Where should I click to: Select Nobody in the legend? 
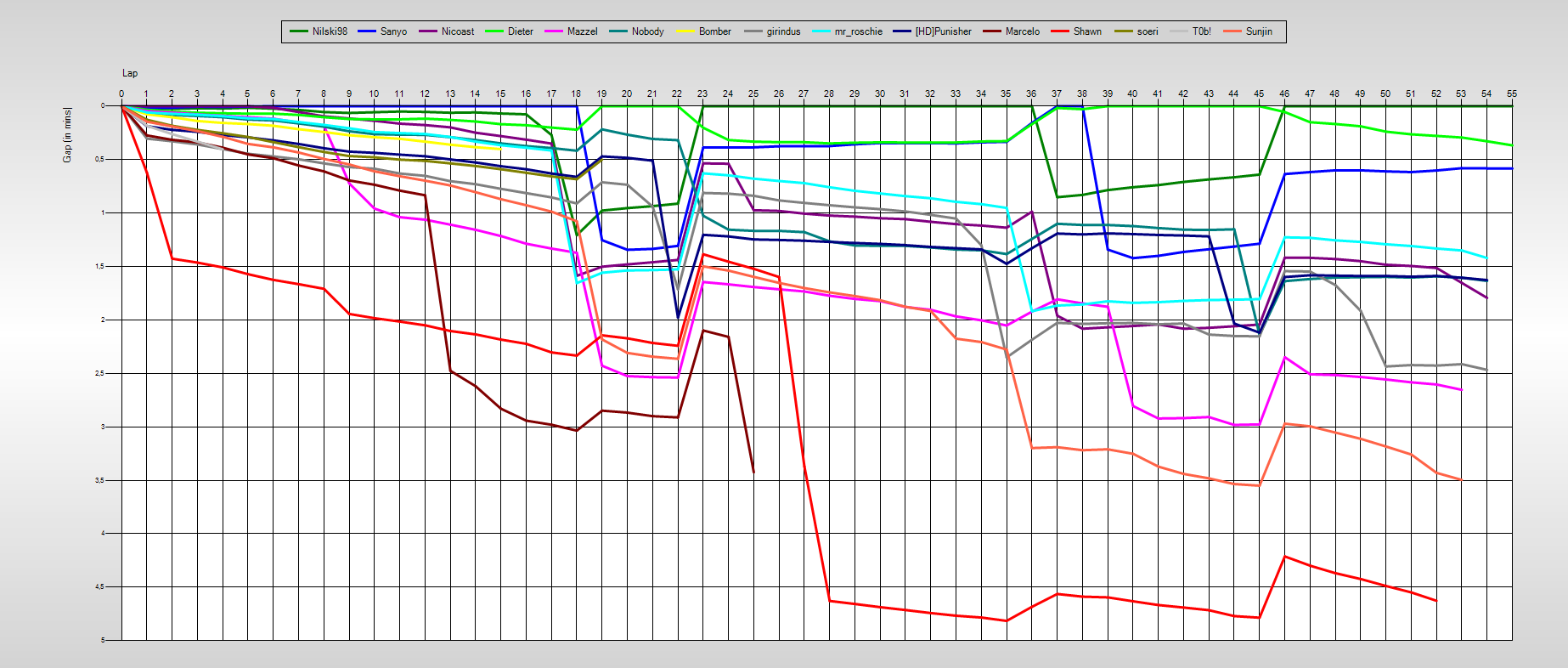(x=647, y=31)
